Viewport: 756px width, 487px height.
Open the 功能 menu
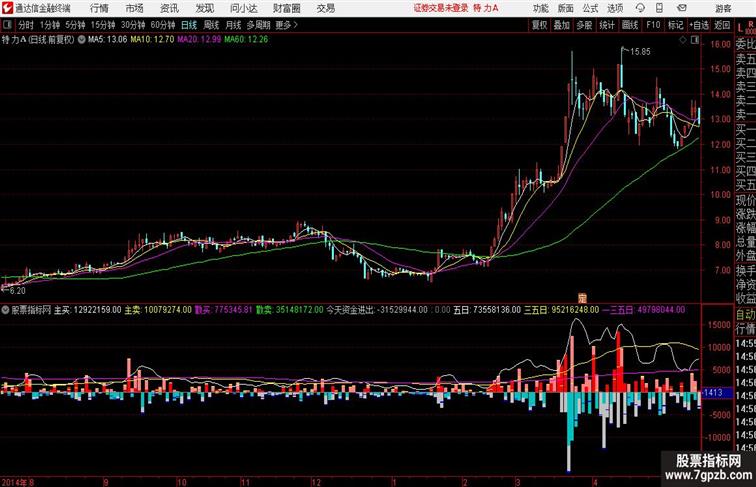[541, 8]
